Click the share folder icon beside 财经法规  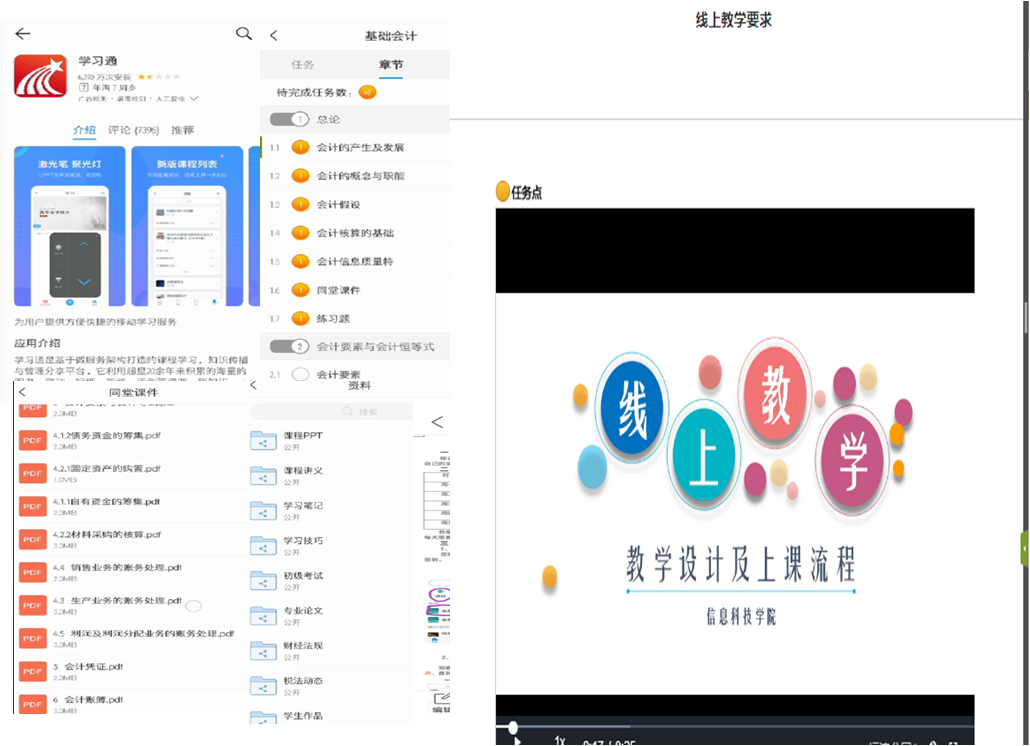click(x=262, y=650)
